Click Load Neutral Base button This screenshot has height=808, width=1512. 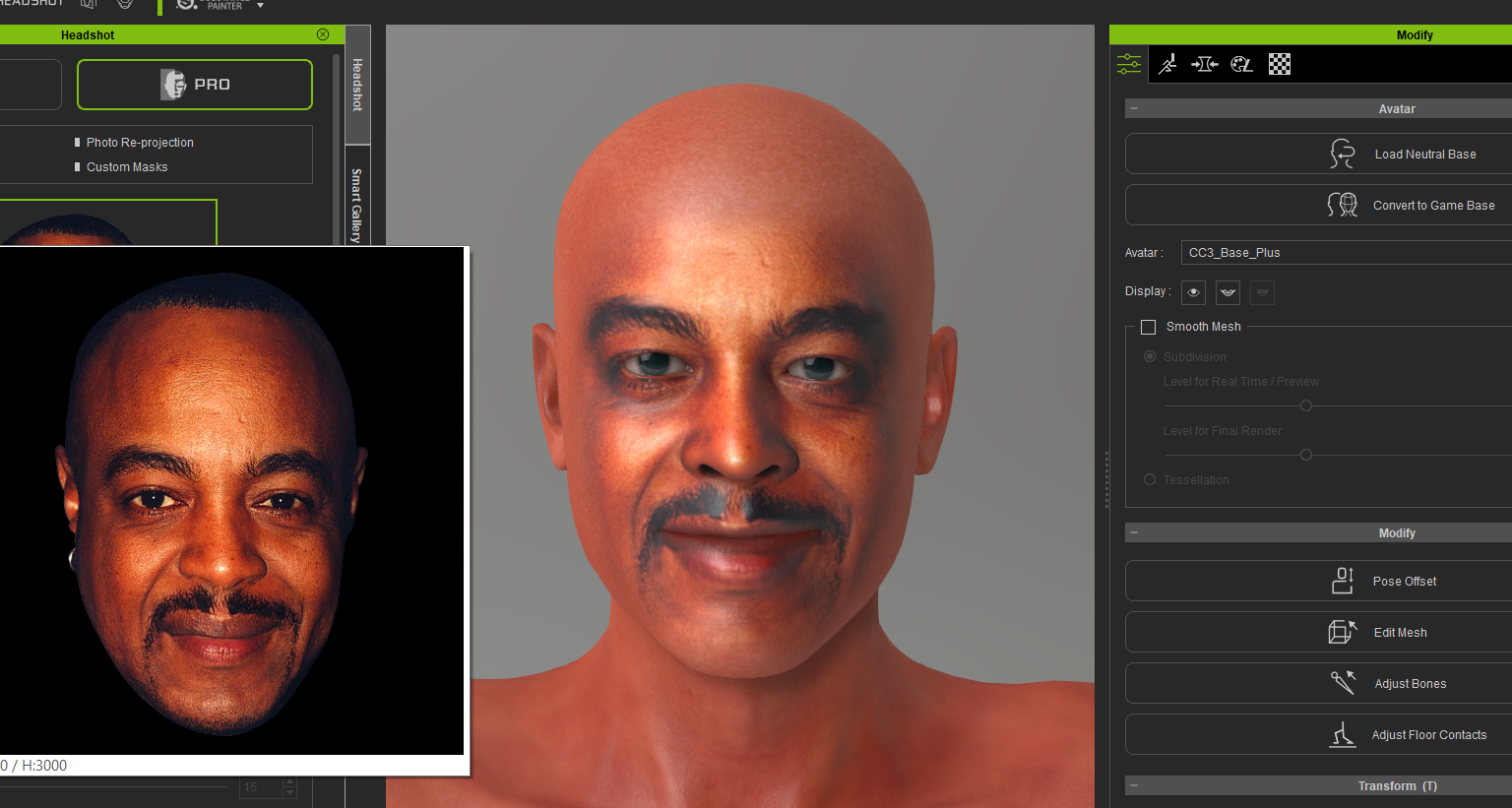click(1319, 154)
